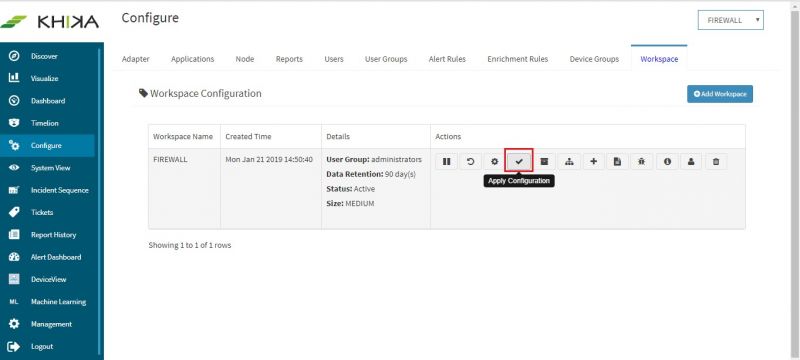The width and height of the screenshot is (800, 360).
Task: Click the archive box icon in Actions
Action: [x=544, y=162]
